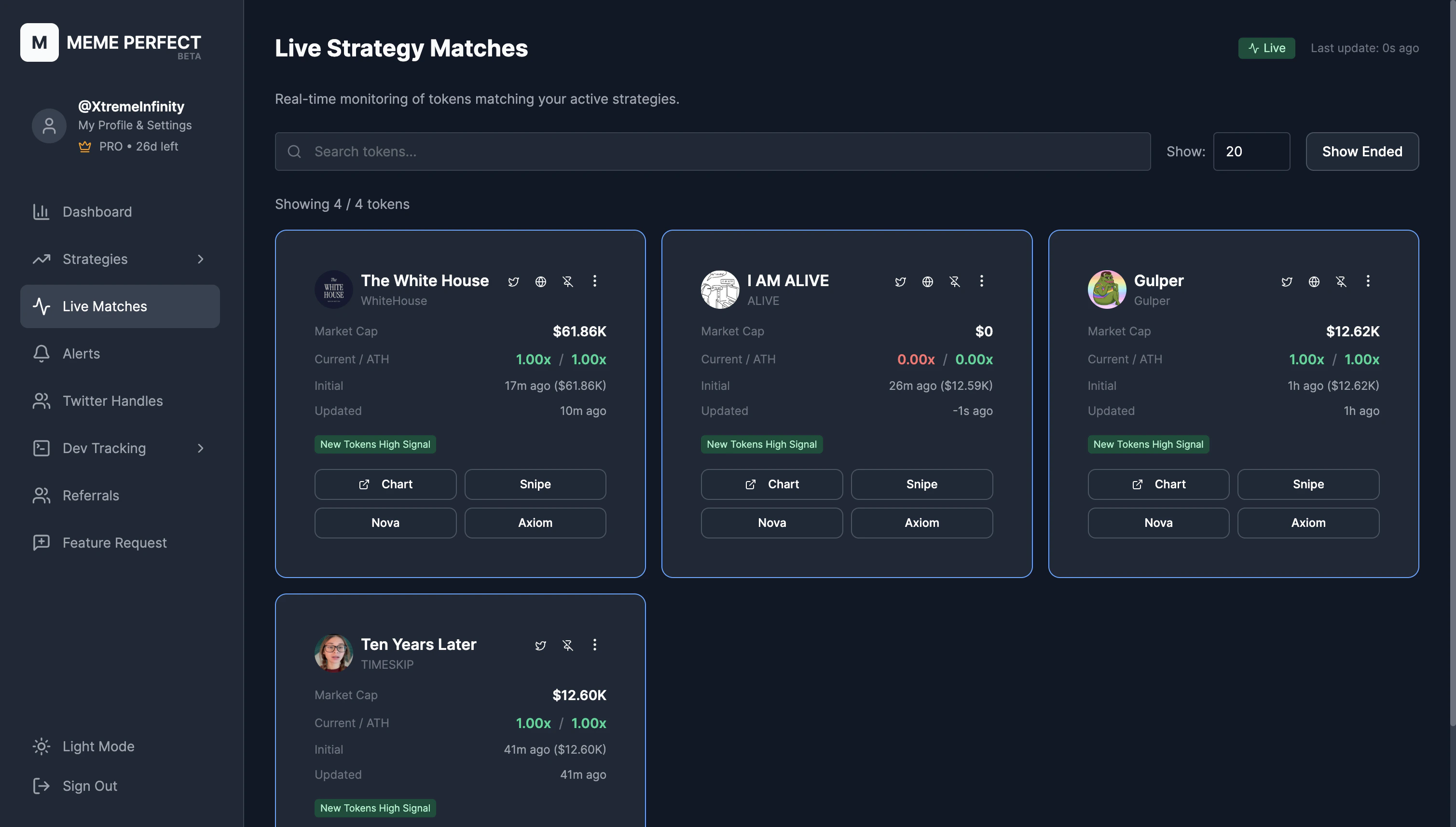Open Chart for Gulper token
Screen dimensions: 1456x827
pos(1158,484)
